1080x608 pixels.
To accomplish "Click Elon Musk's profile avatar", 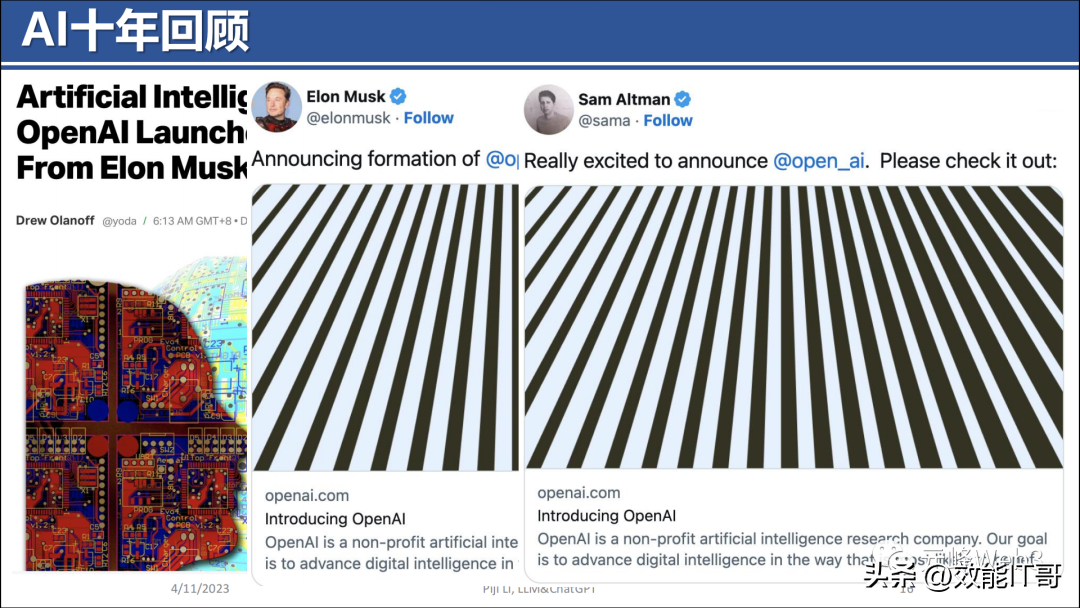I will (x=277, y=106).
